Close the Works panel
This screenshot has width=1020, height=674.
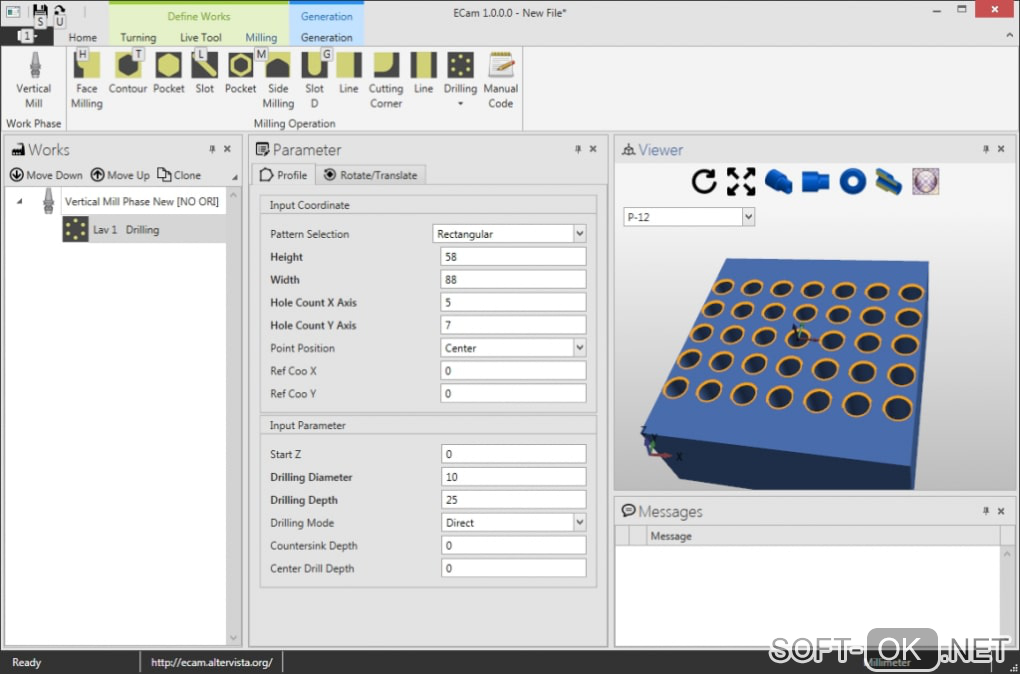[x=227, y=149]
